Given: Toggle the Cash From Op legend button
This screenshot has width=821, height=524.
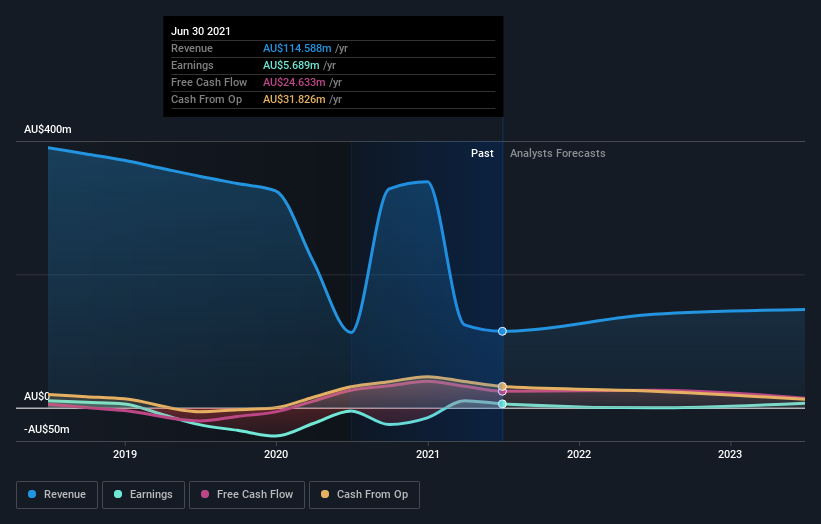Looking at the screenshot, I should (x=364, y=495).
